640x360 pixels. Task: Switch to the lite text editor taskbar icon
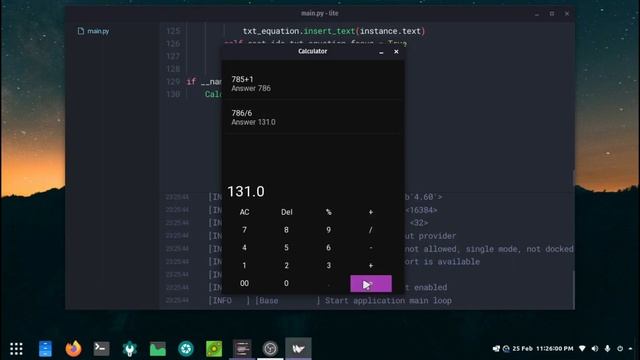[242, 349]
